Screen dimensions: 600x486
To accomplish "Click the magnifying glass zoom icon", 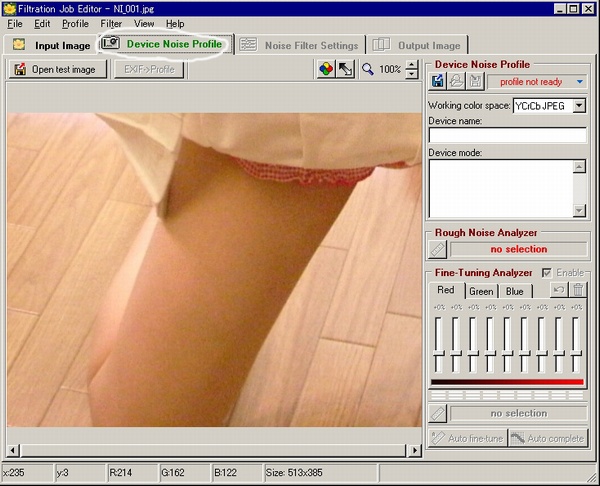I will (368, 69).
